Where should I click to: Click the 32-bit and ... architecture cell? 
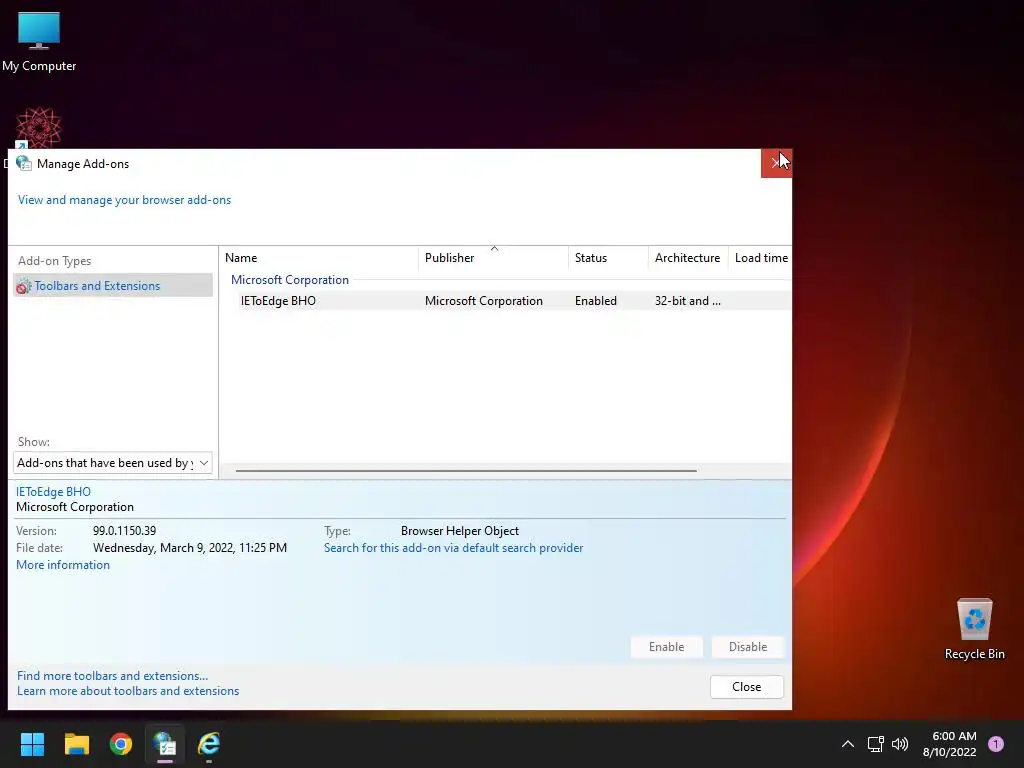(x=688, y=301)
